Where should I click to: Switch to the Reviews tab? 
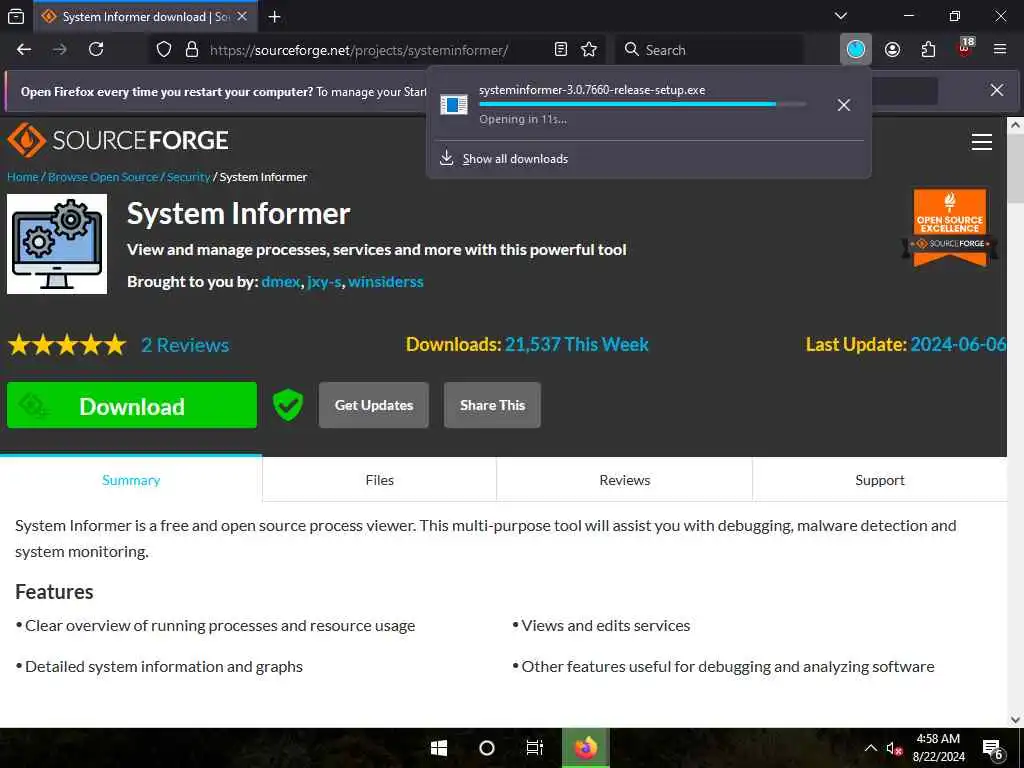(624, 480)
